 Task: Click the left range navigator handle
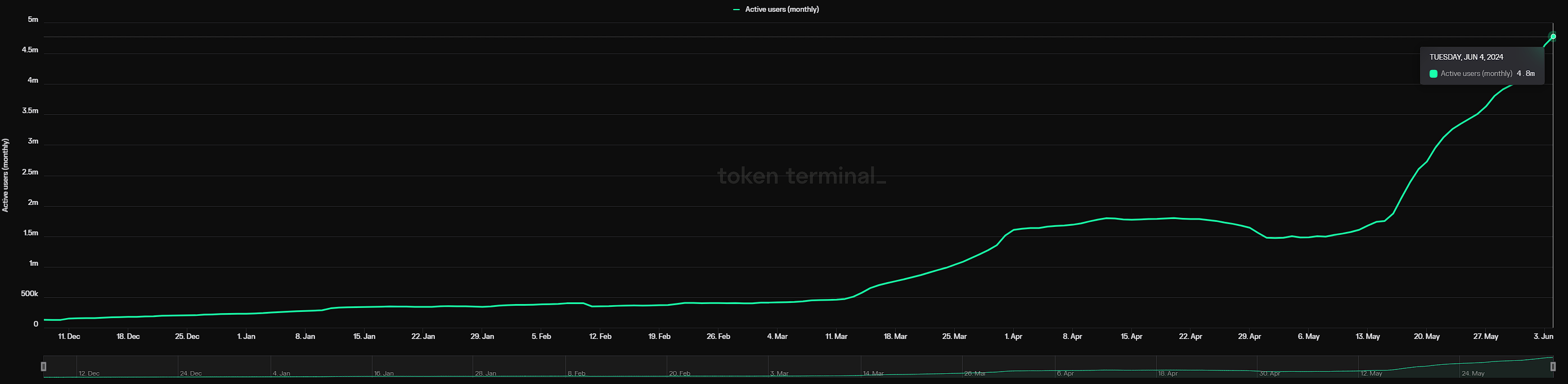(43, 367)
